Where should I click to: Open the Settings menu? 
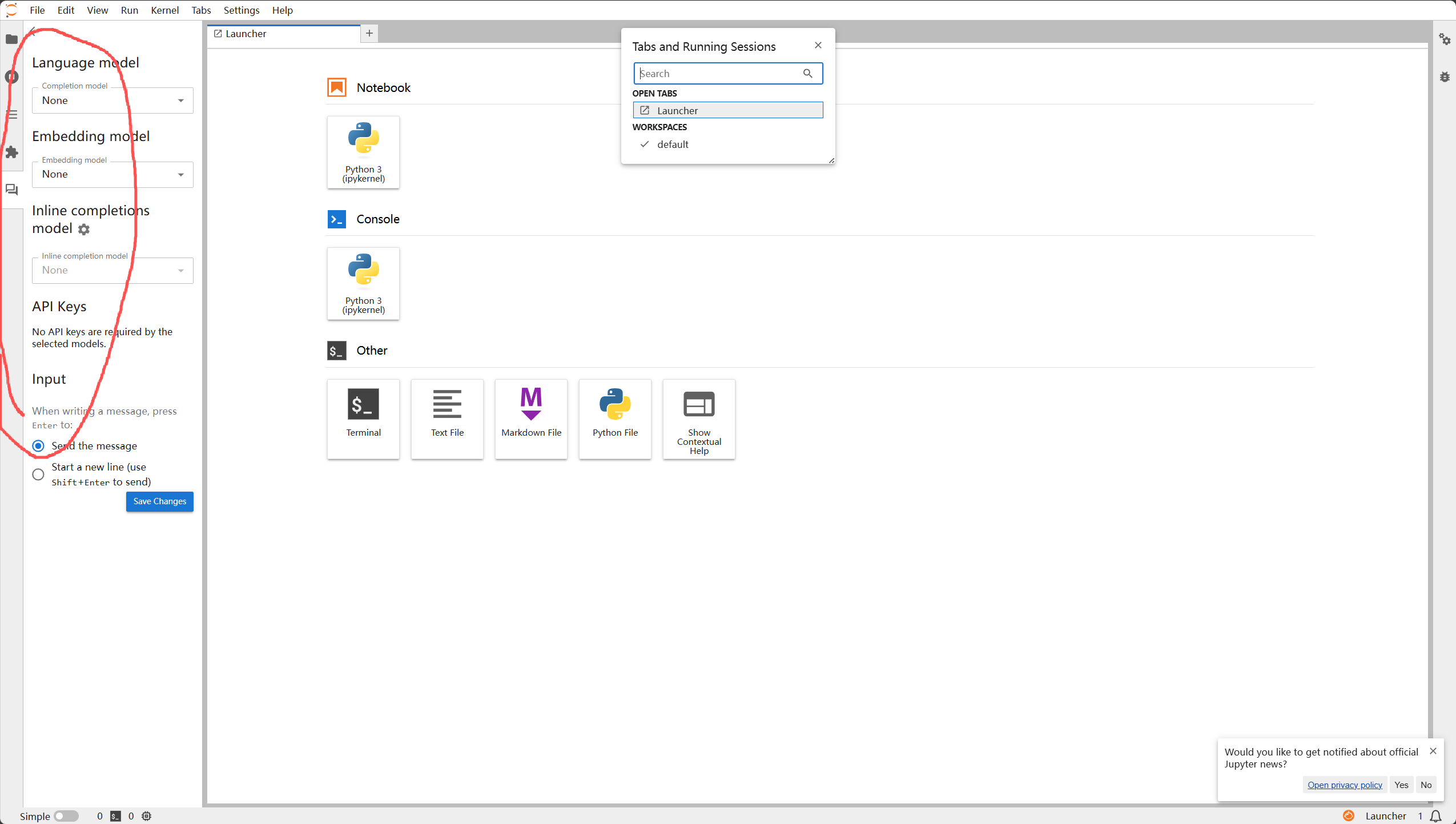(x=241, y=10)
